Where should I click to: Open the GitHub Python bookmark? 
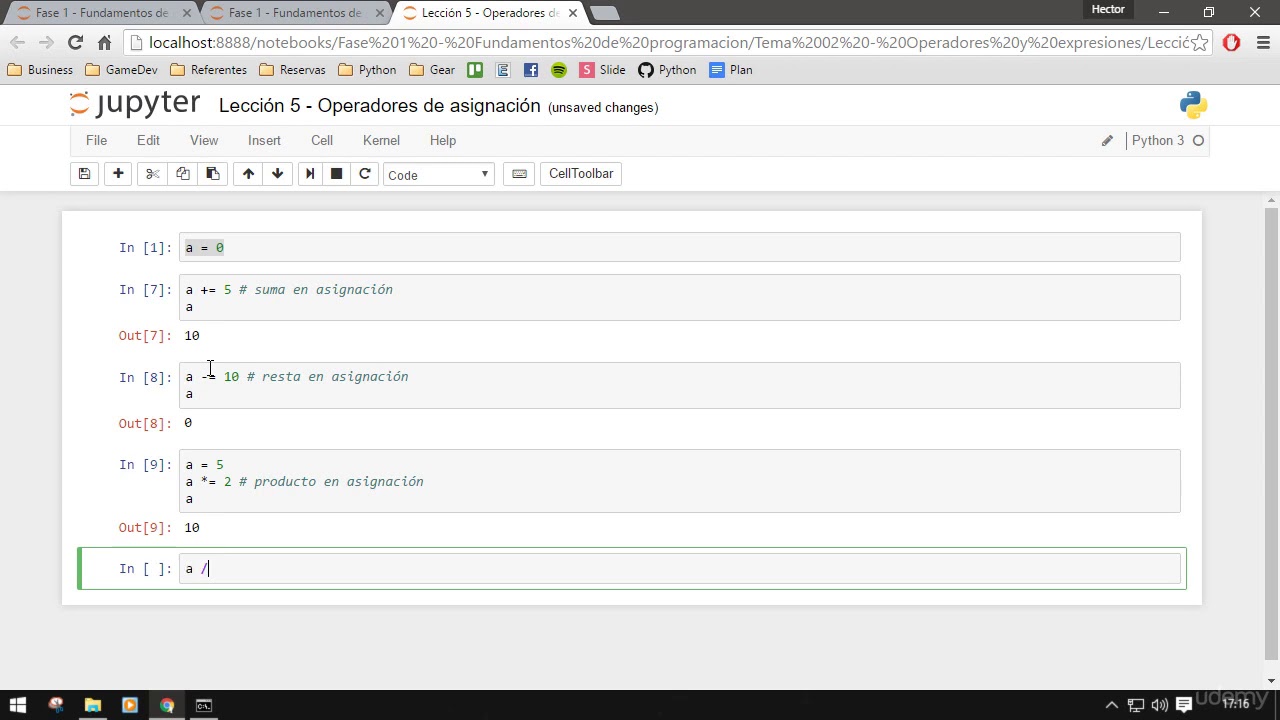[667, 70]
